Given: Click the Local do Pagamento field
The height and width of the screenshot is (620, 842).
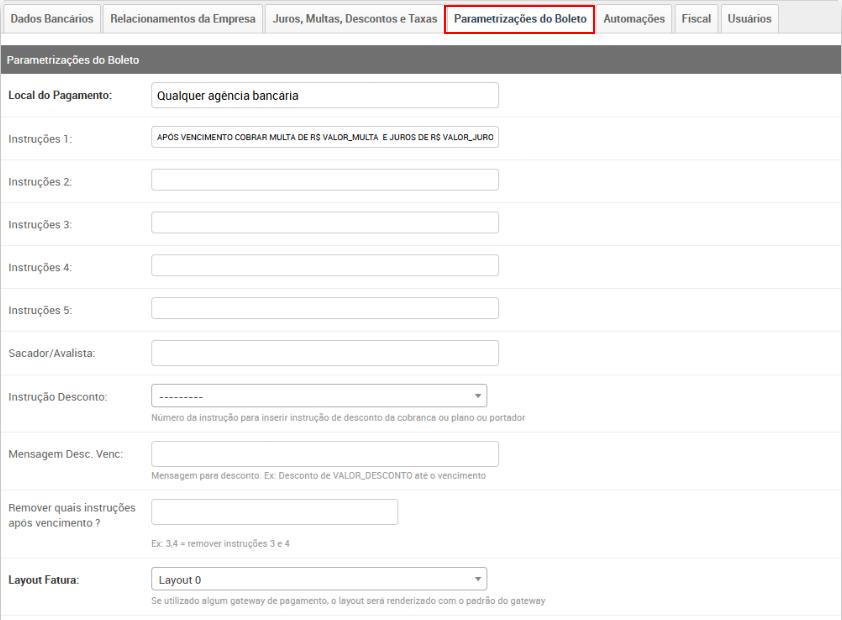Looking at the screenshot, I should tap(325, 95).
